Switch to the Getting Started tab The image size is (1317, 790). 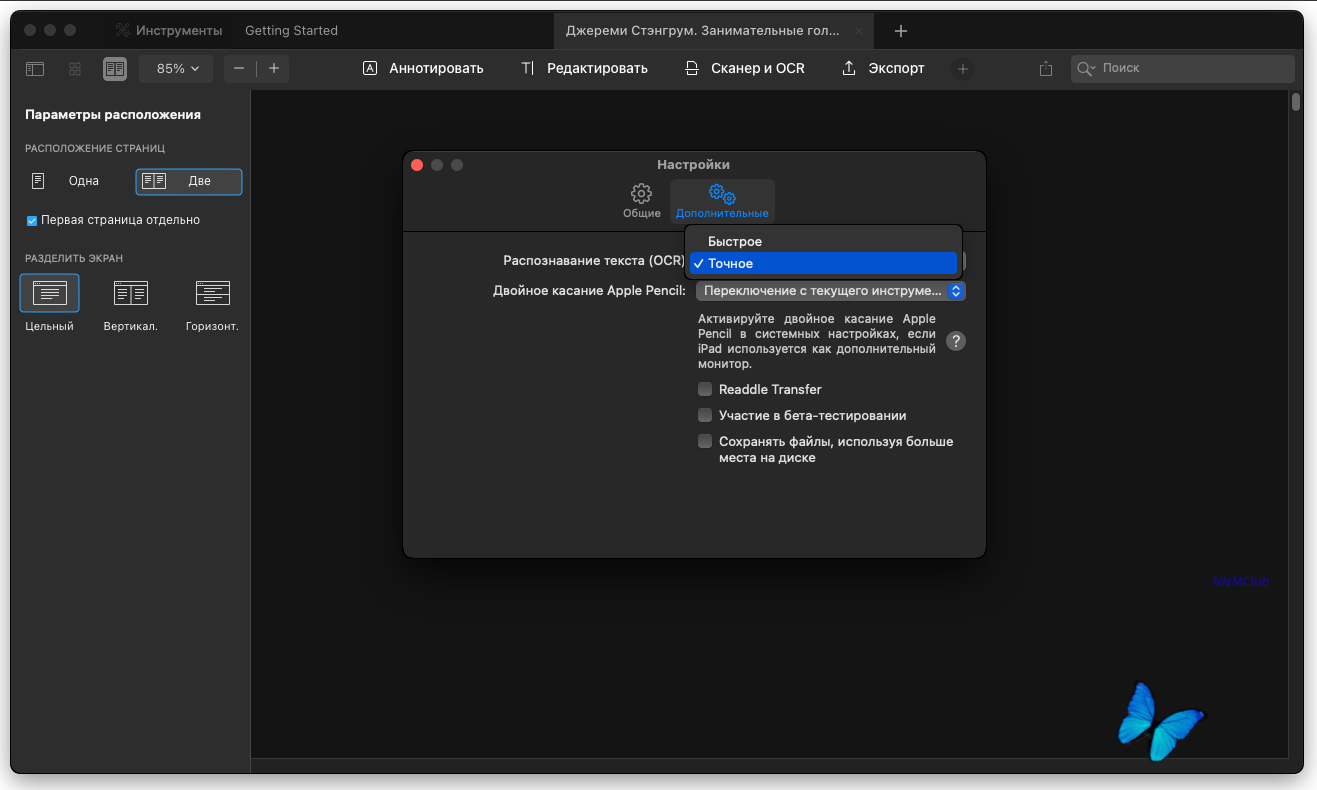pyautogui.click(x=291, y=31)
